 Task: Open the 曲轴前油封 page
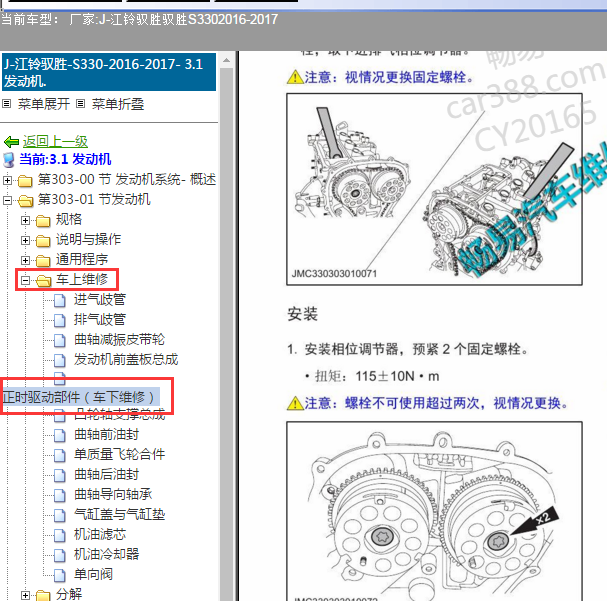coord(106,435)
